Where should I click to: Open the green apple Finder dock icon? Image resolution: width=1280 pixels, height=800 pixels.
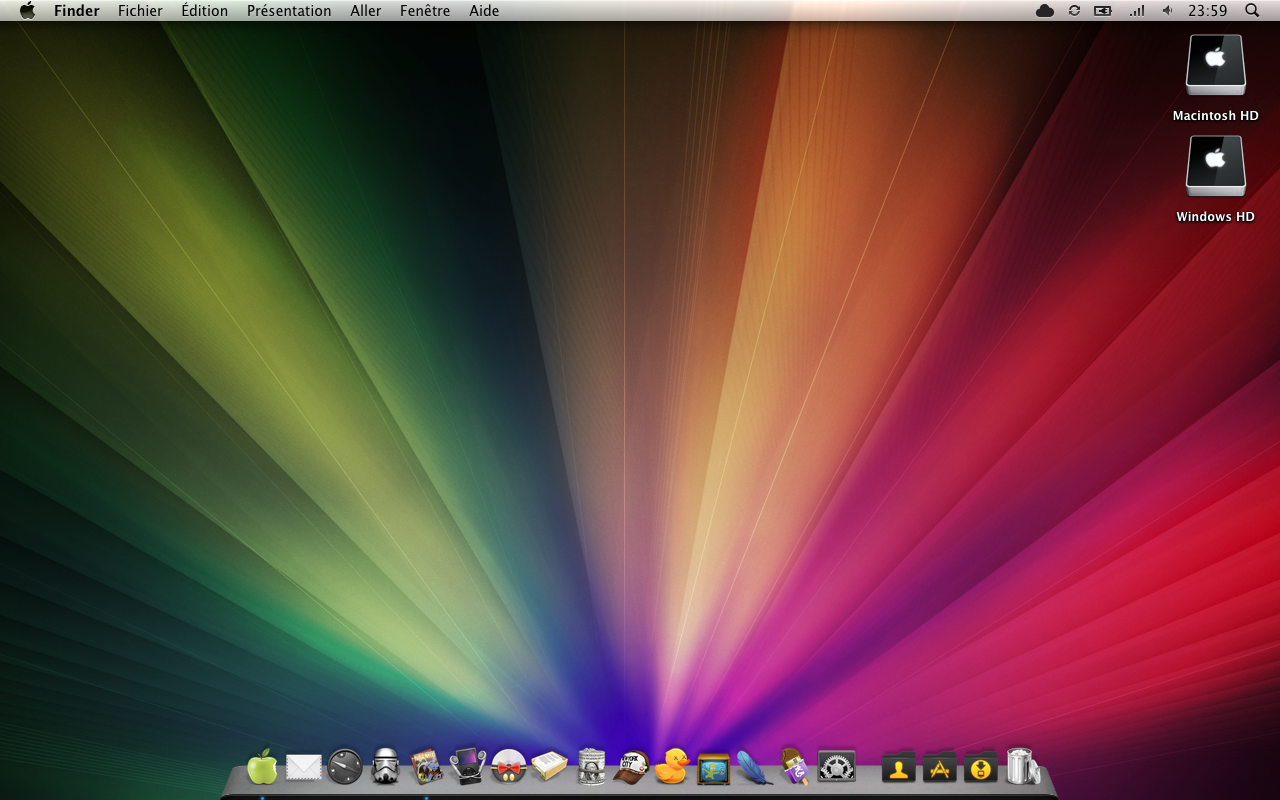coord(262,767)
